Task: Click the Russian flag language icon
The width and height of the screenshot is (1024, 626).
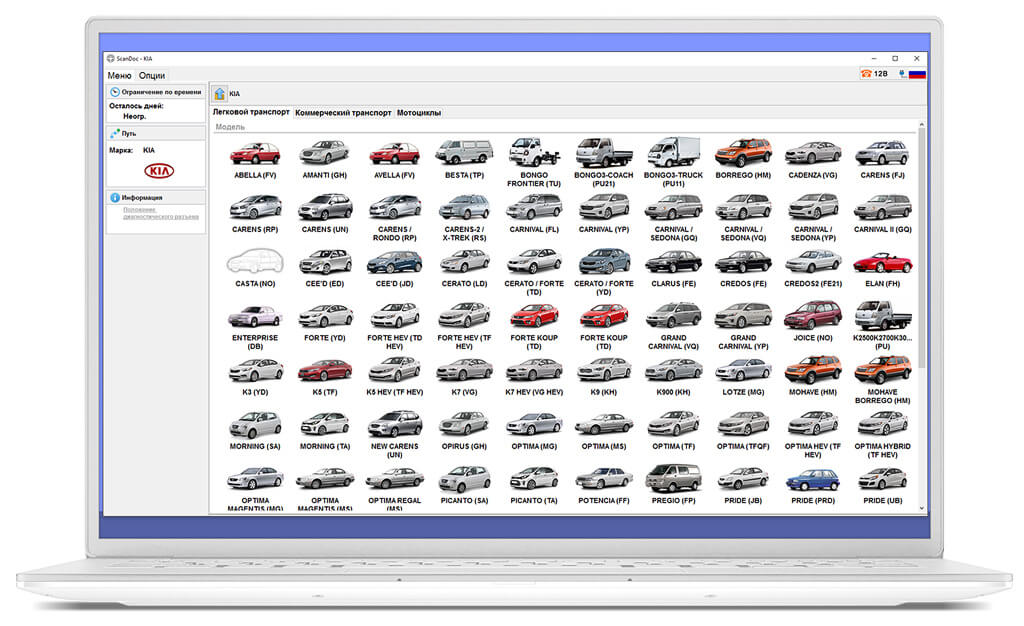Action: pos(917,74)
